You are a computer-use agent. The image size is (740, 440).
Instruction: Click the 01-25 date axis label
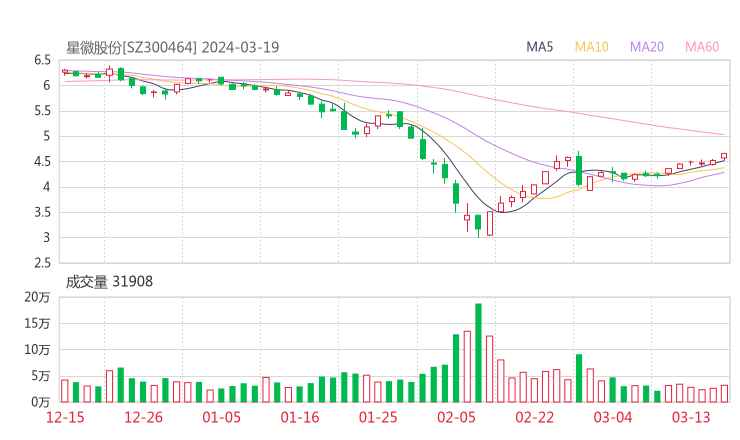click(378, 417)
